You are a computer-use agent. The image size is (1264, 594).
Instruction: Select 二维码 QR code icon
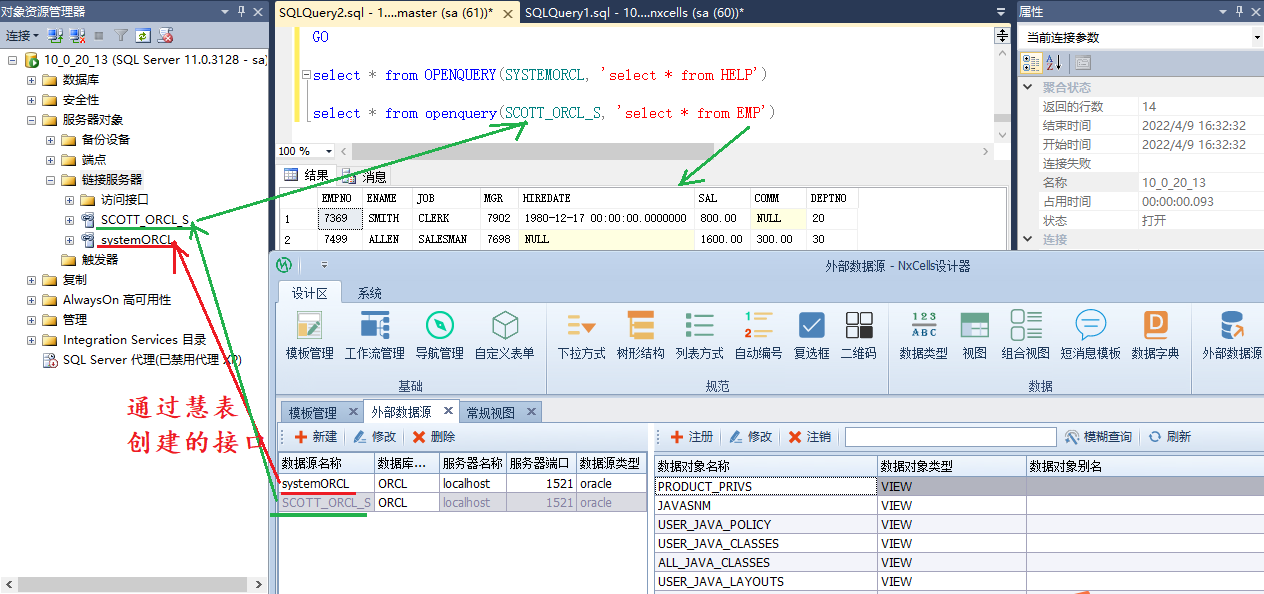point(858,335)
